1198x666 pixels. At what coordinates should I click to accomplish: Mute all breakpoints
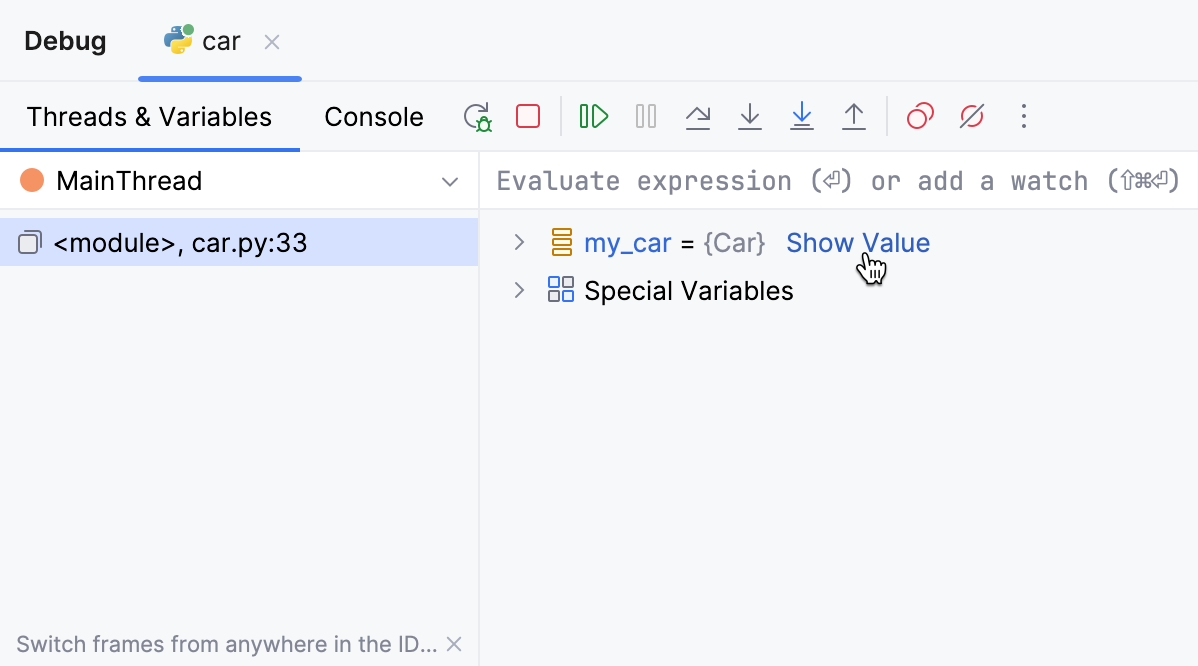click(x=971, y=116)
